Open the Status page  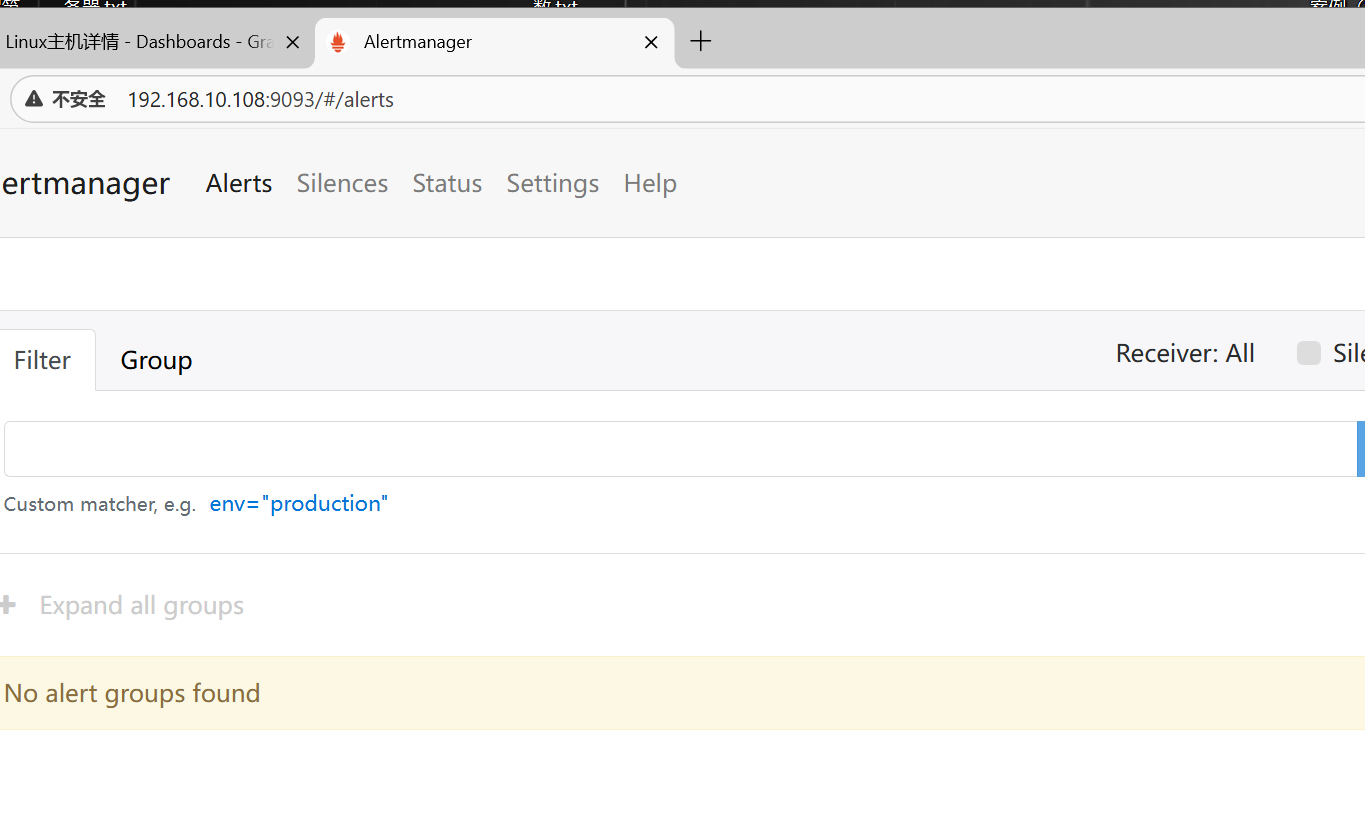(x=447, y=183)
